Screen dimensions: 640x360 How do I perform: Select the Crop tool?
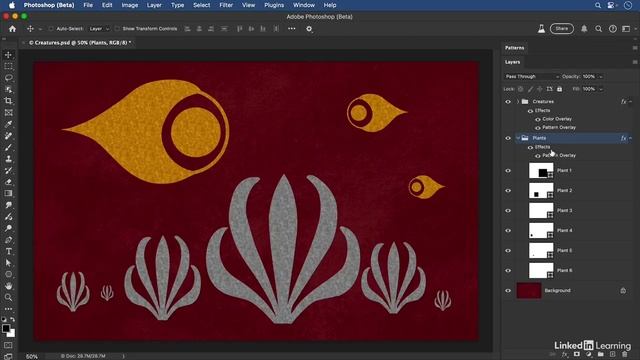[x=8, y=101]
